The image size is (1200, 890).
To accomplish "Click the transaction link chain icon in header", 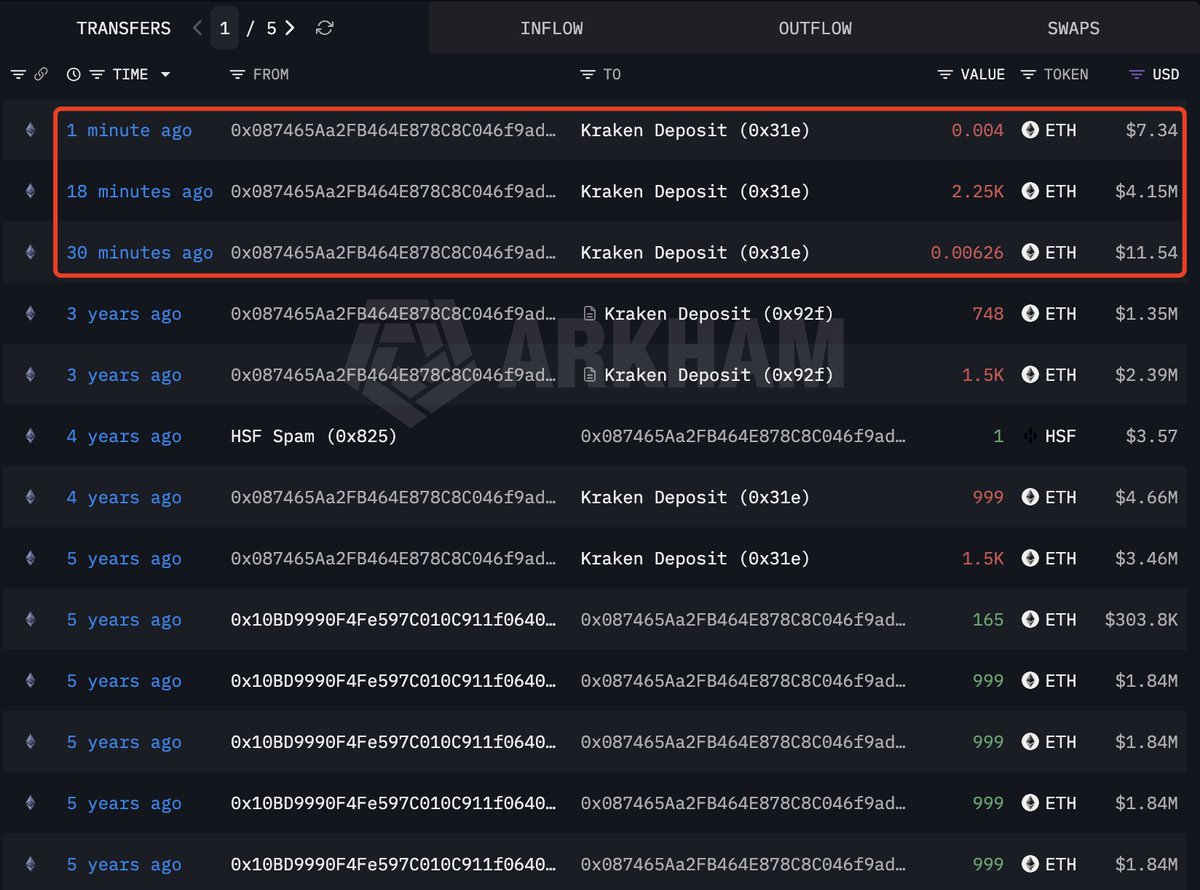I will (41, 74).
